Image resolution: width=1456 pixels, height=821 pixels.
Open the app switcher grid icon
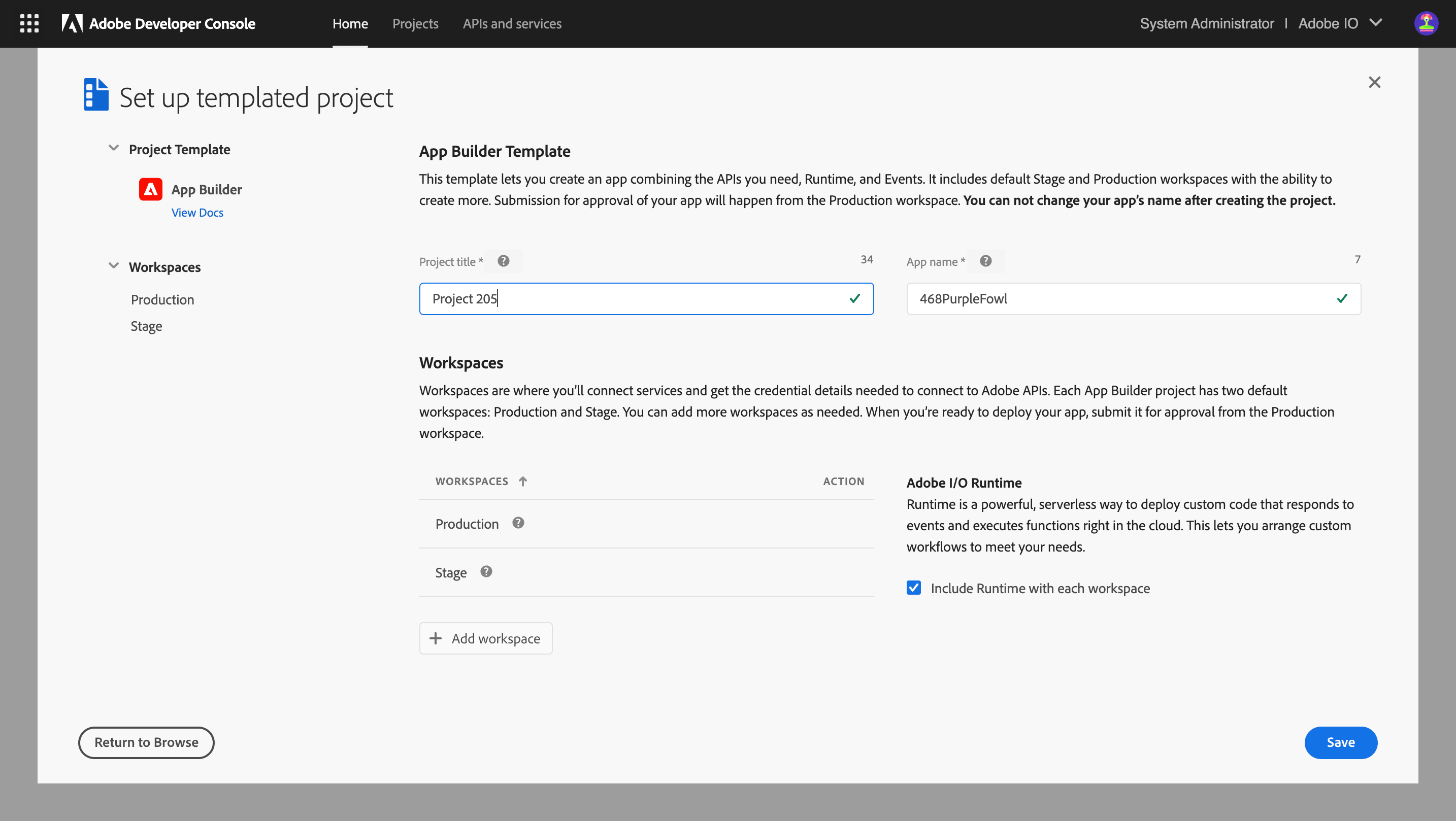tap(29, 24)
